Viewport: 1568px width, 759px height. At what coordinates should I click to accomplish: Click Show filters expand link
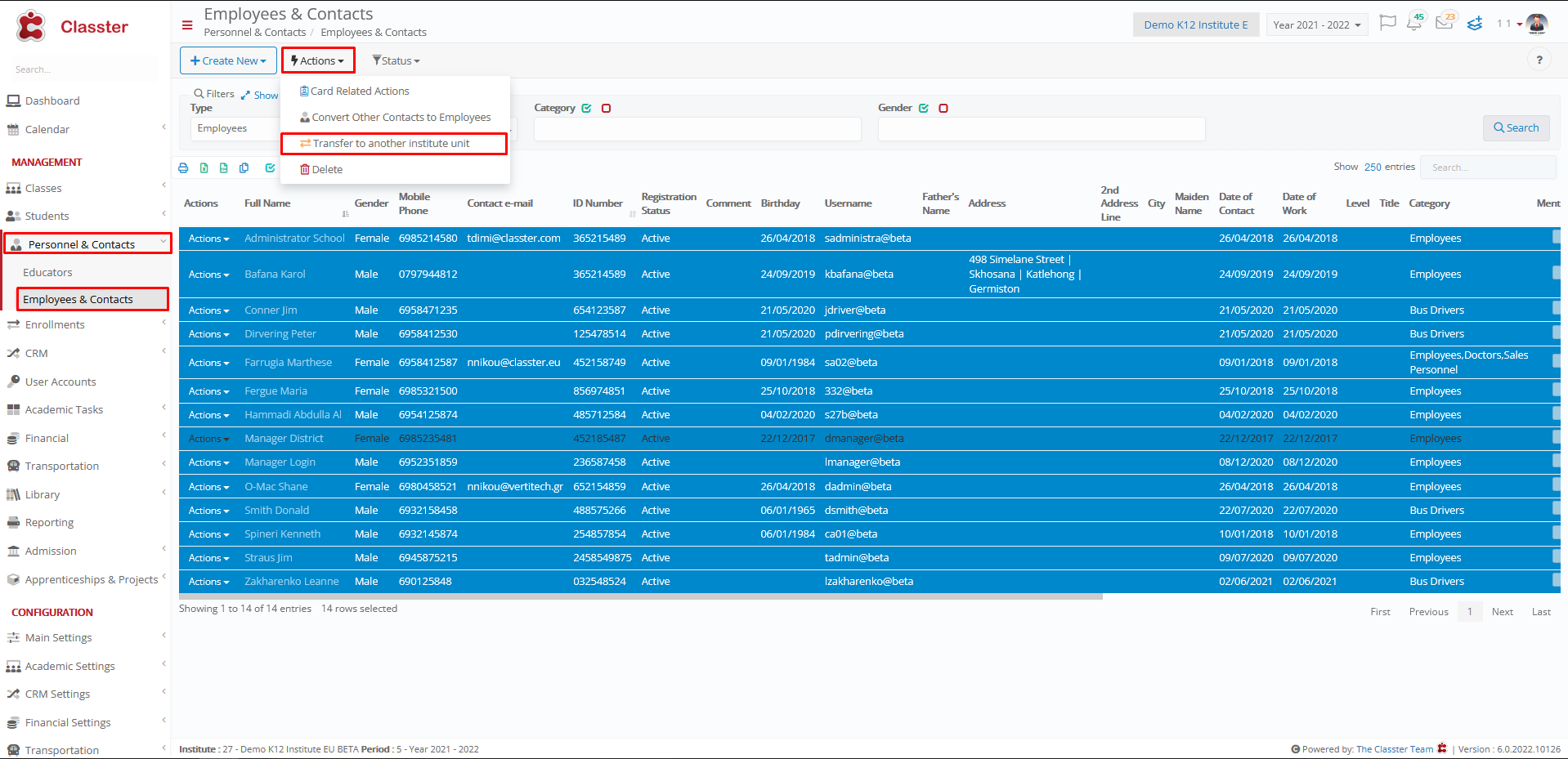tap(260, 95)
